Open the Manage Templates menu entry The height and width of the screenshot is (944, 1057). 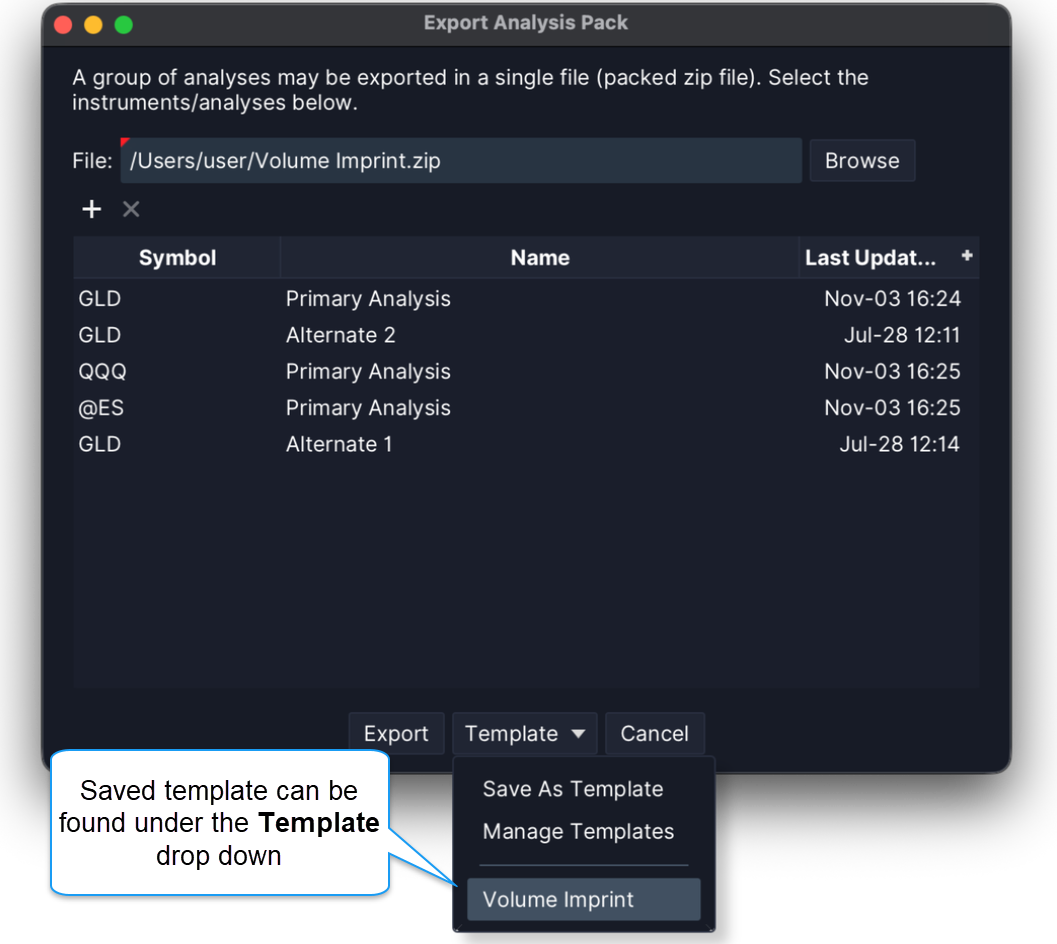[x=578, y=831]
